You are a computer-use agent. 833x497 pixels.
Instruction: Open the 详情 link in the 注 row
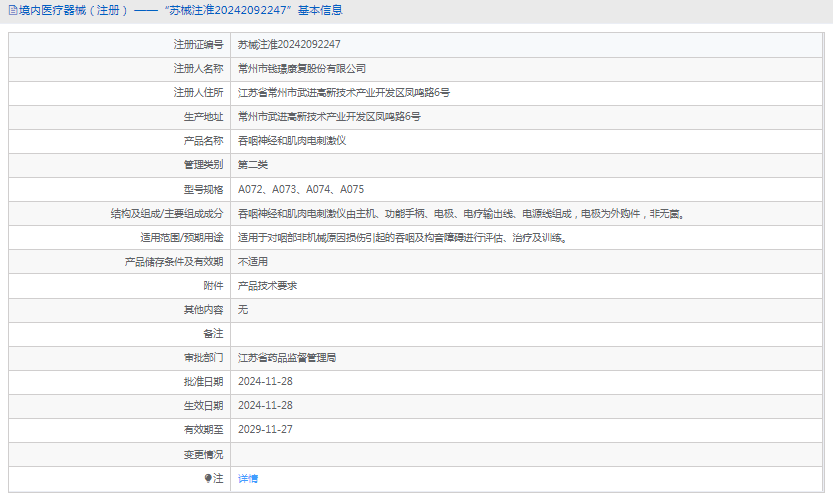(248, 478)
